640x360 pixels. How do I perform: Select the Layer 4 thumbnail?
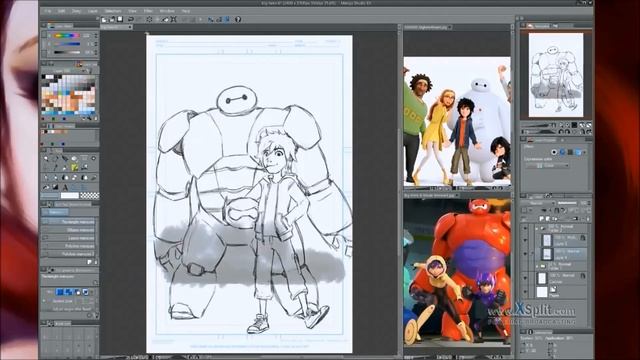point(547,254)
